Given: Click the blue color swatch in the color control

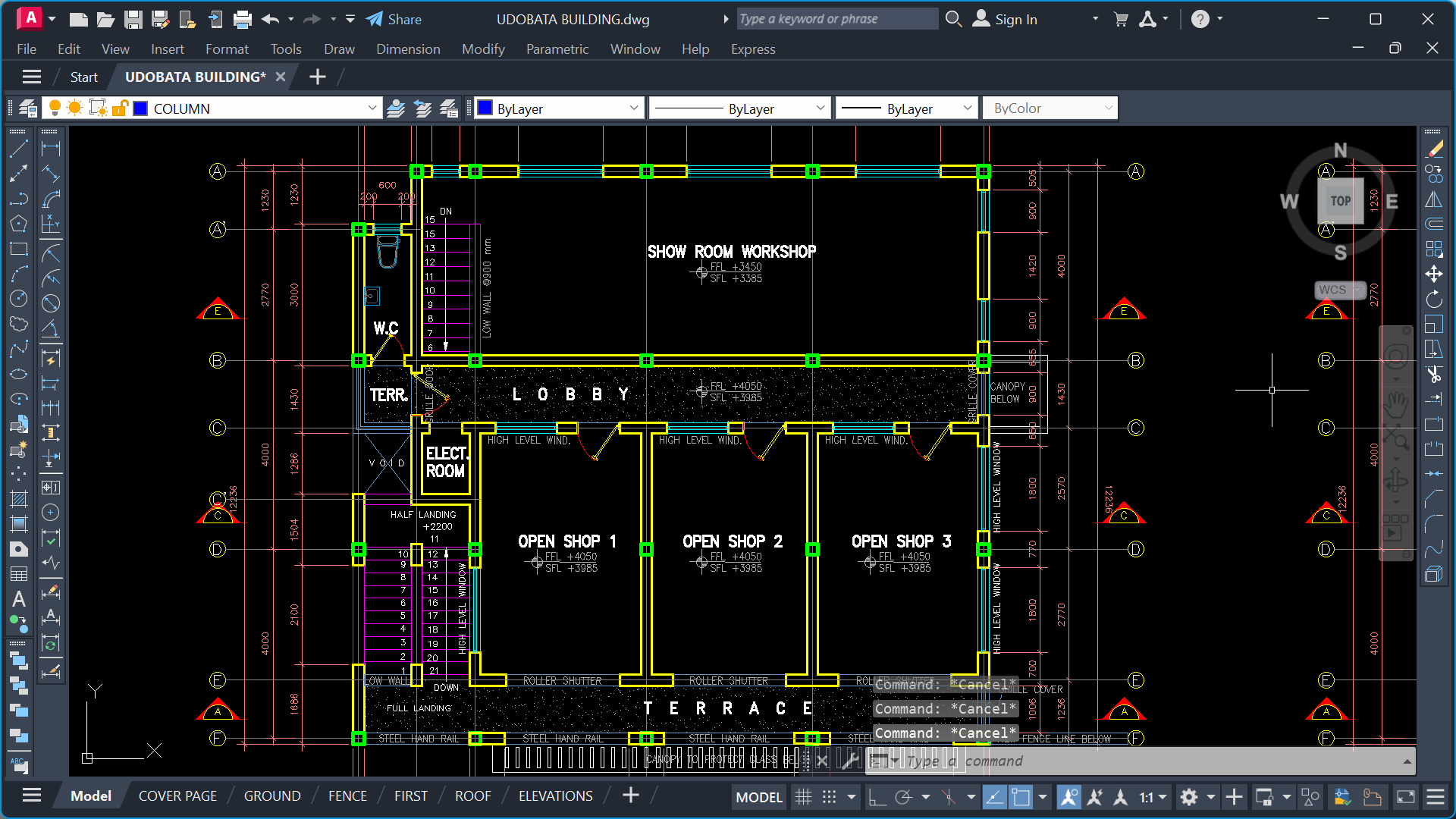Looking at the screenshot, I should coord(485,108).
